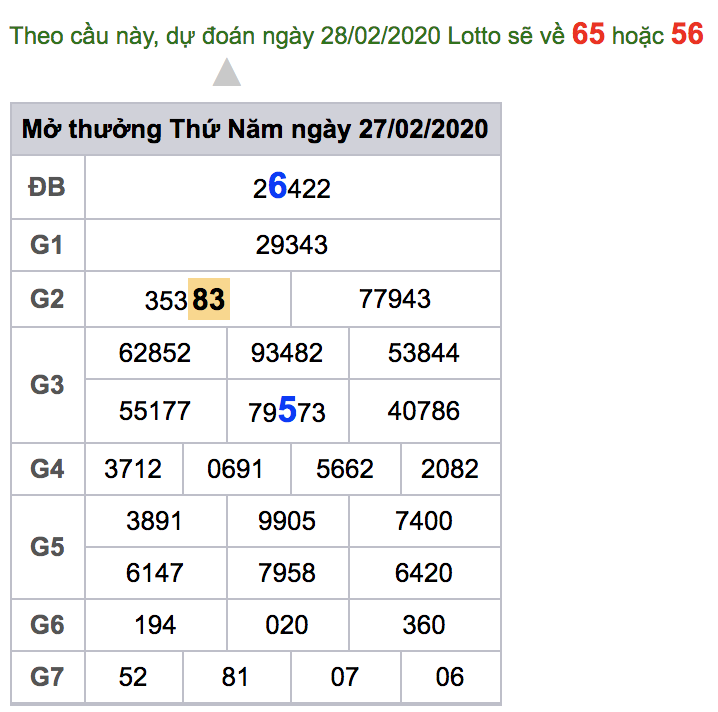Click the G6 result 020
The image size is (718, 712).
click(287, 625)
